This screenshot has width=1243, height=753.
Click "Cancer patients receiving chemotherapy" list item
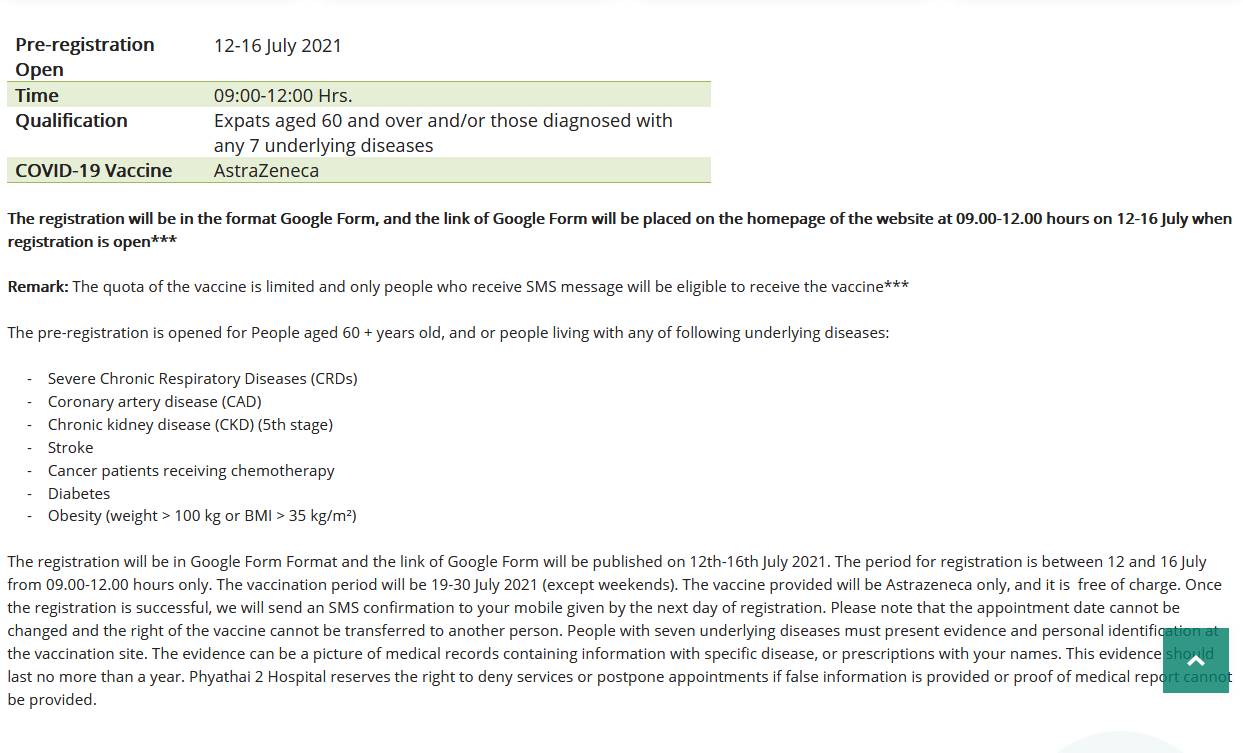(x=191, y=471)
